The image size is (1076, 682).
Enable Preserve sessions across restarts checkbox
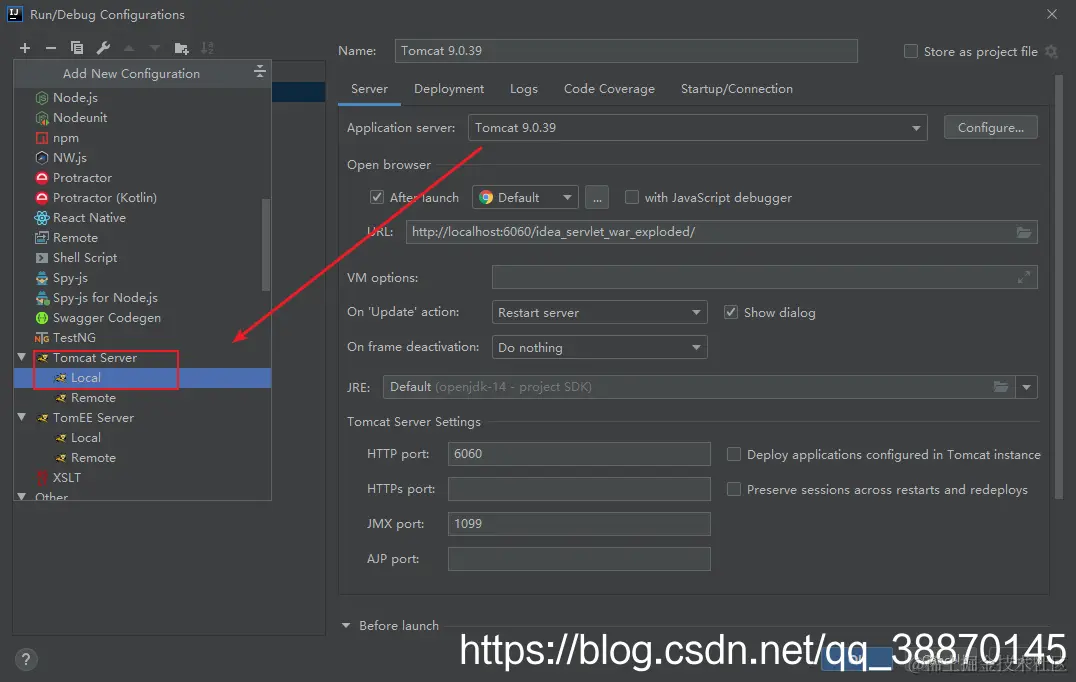(734, 489)
